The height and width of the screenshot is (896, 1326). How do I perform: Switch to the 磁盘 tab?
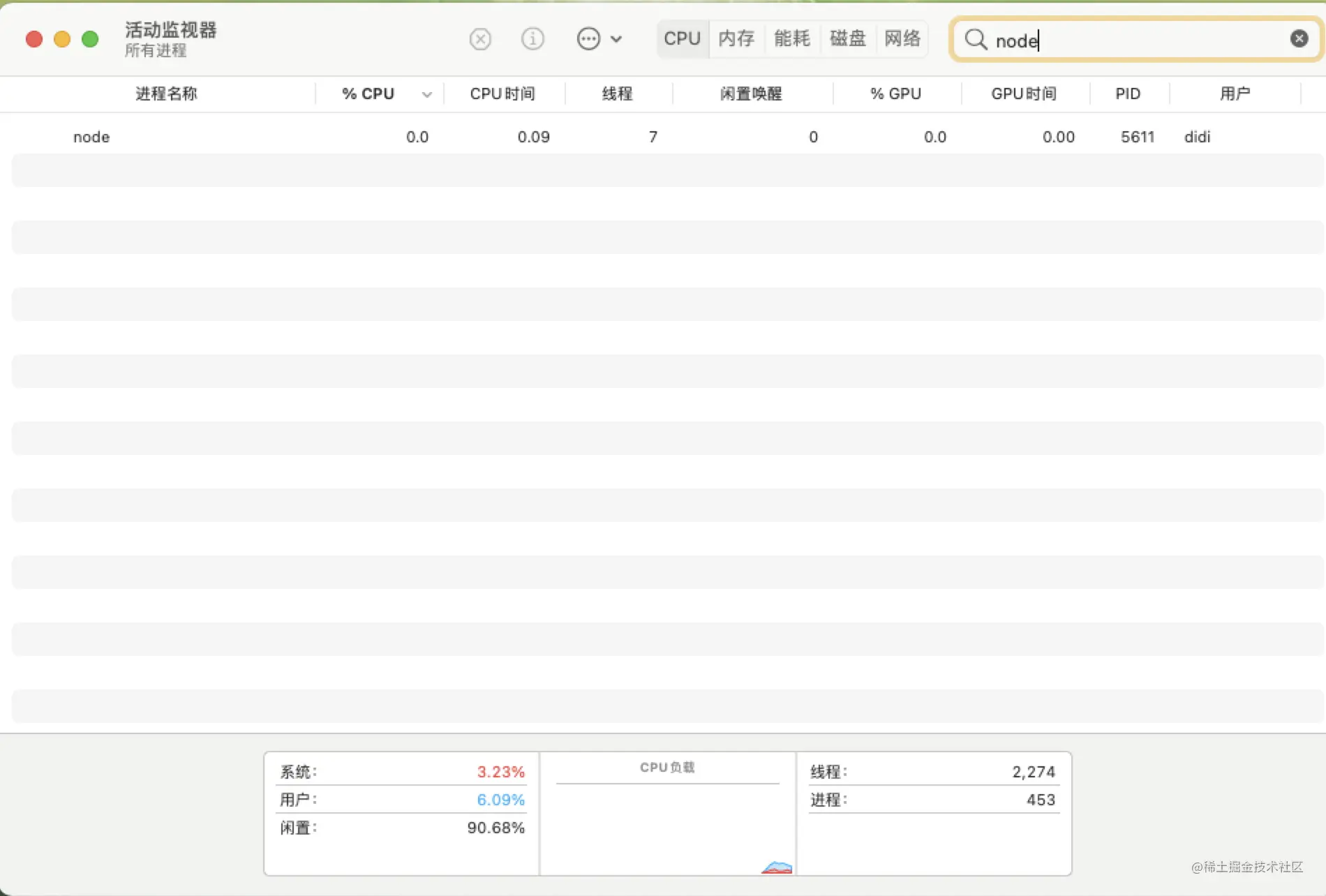coord(847,38)
